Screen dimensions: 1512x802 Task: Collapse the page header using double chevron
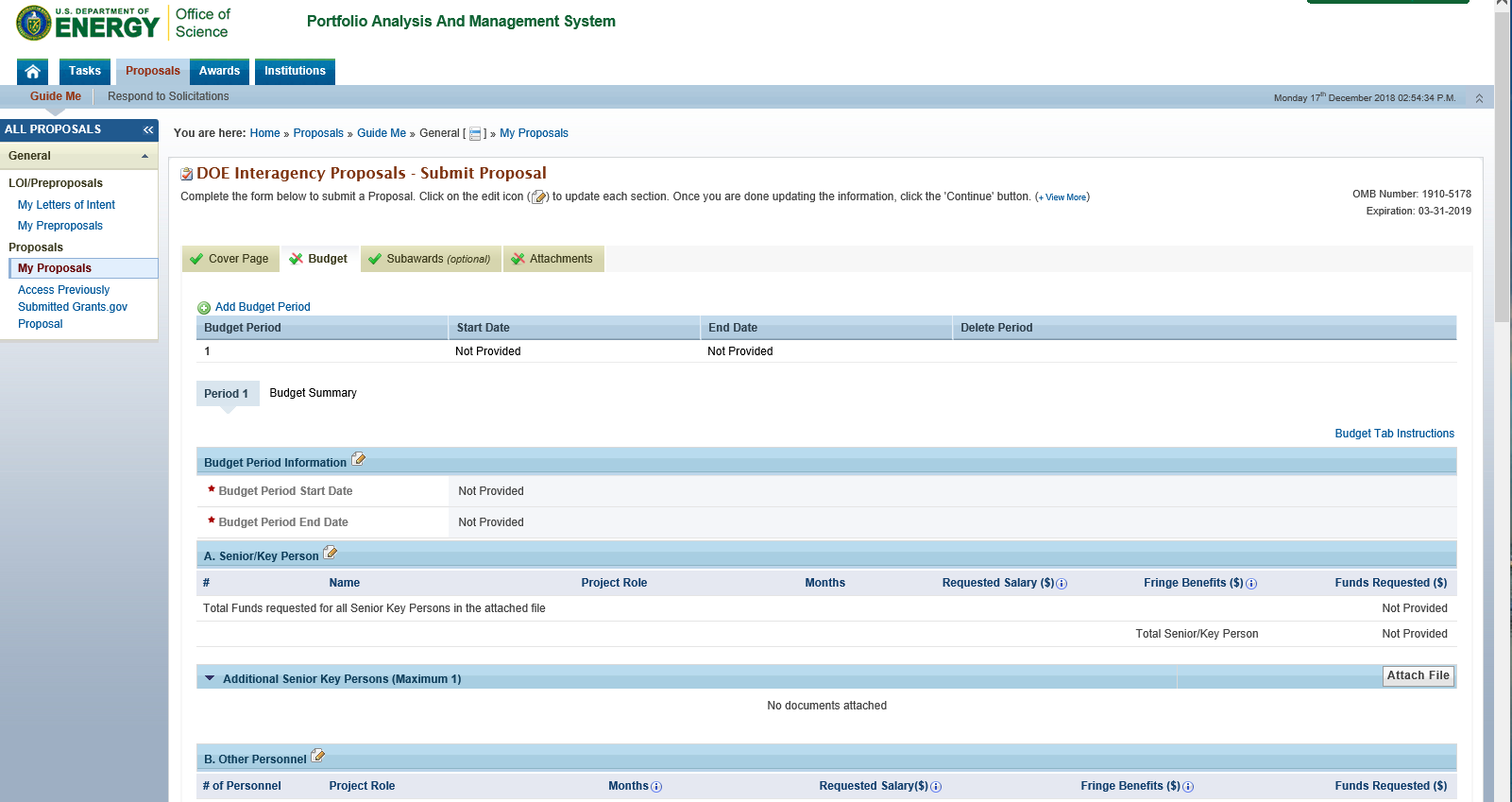[1479, 98]
